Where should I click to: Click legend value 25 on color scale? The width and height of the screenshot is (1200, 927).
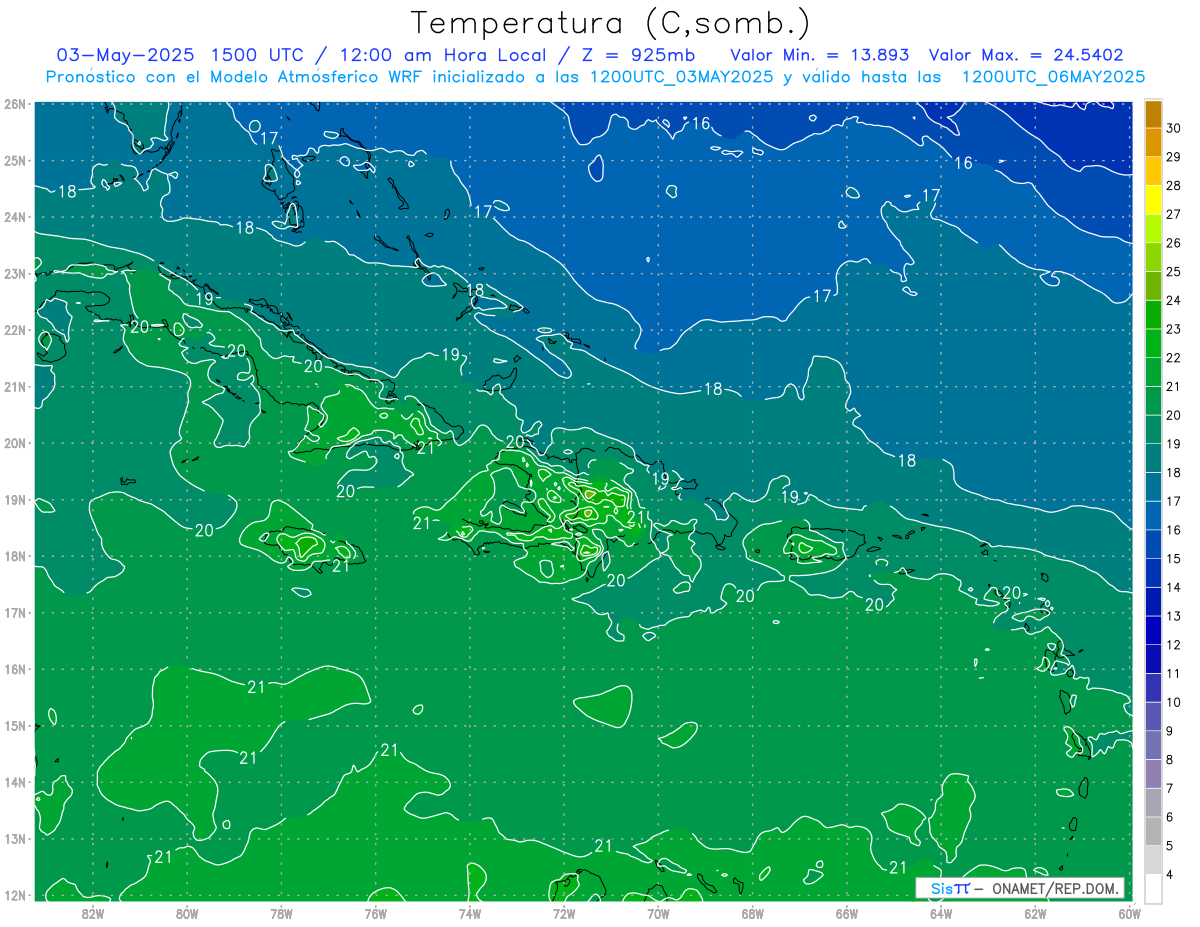pyautogui.click(x=1174, y=272)
